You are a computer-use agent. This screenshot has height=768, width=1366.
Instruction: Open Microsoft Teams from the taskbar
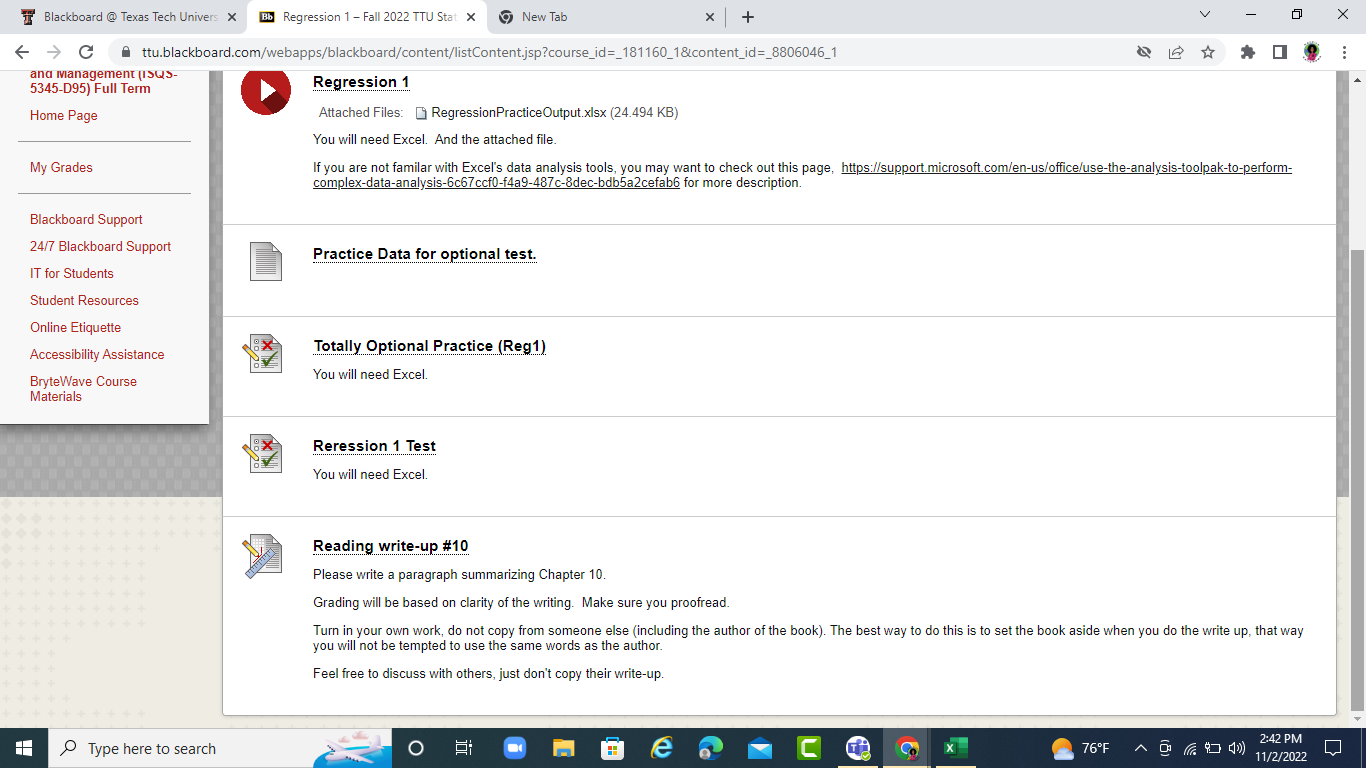(x=858, y=748)
